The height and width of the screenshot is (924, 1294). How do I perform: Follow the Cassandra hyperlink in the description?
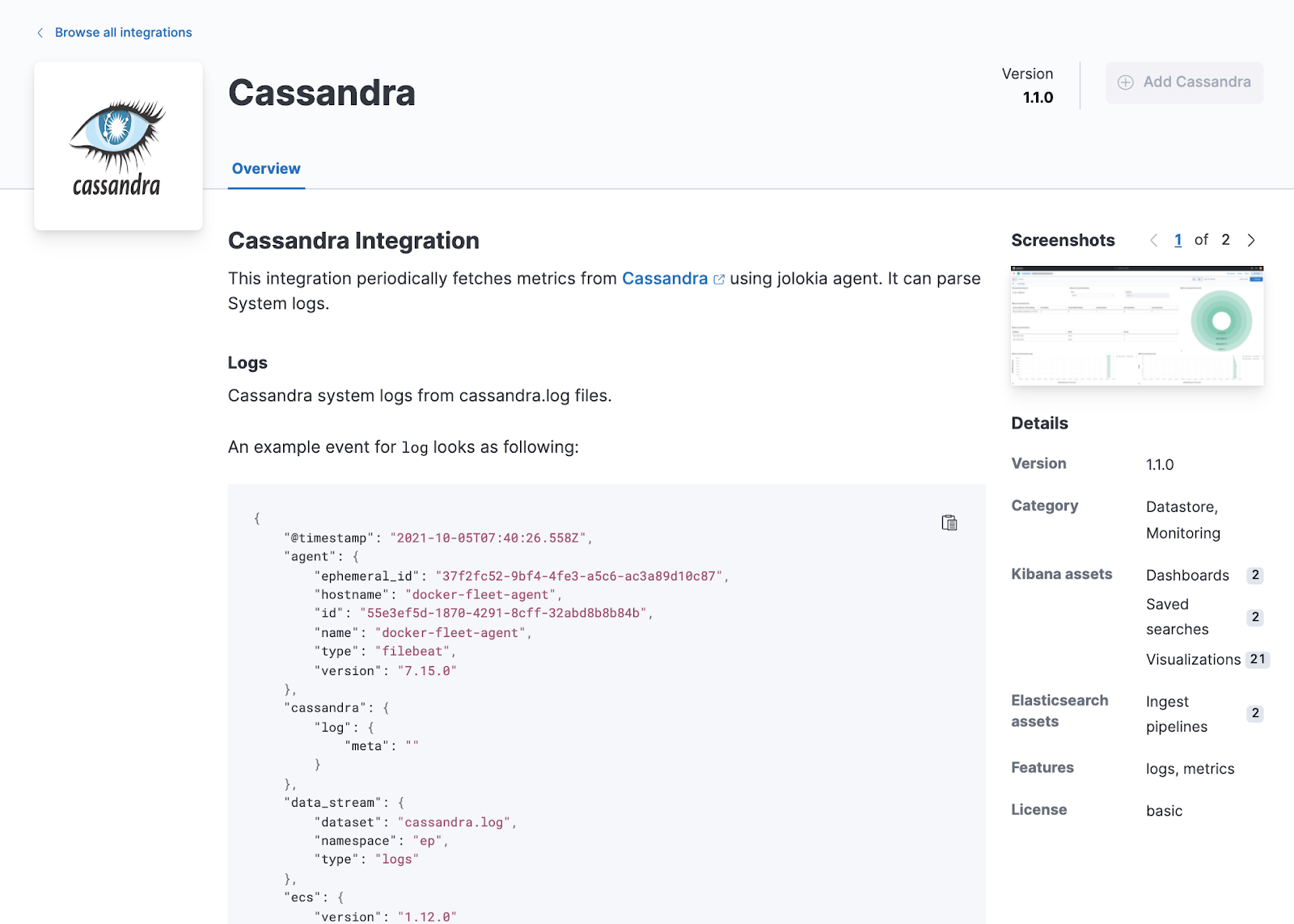(665, 278)
